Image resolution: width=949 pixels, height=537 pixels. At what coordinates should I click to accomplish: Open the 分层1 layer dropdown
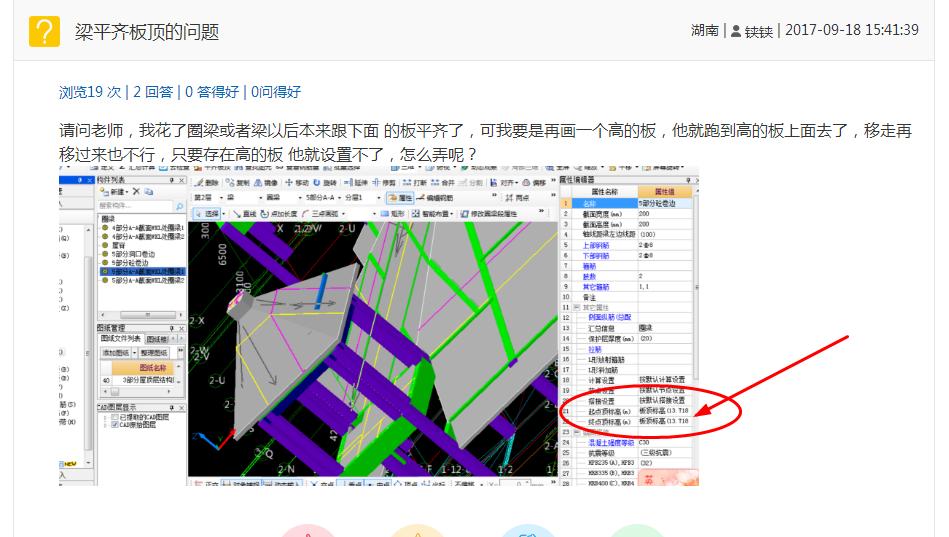[x=363, y=198]
